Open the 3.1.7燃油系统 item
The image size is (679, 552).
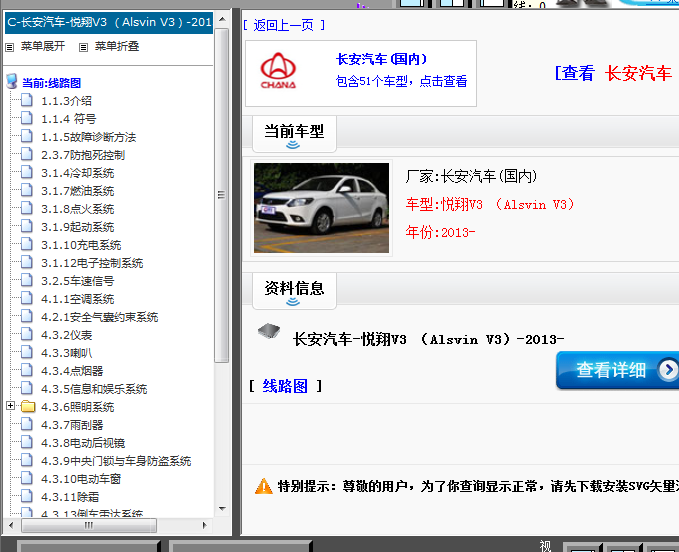coord(78,191)
